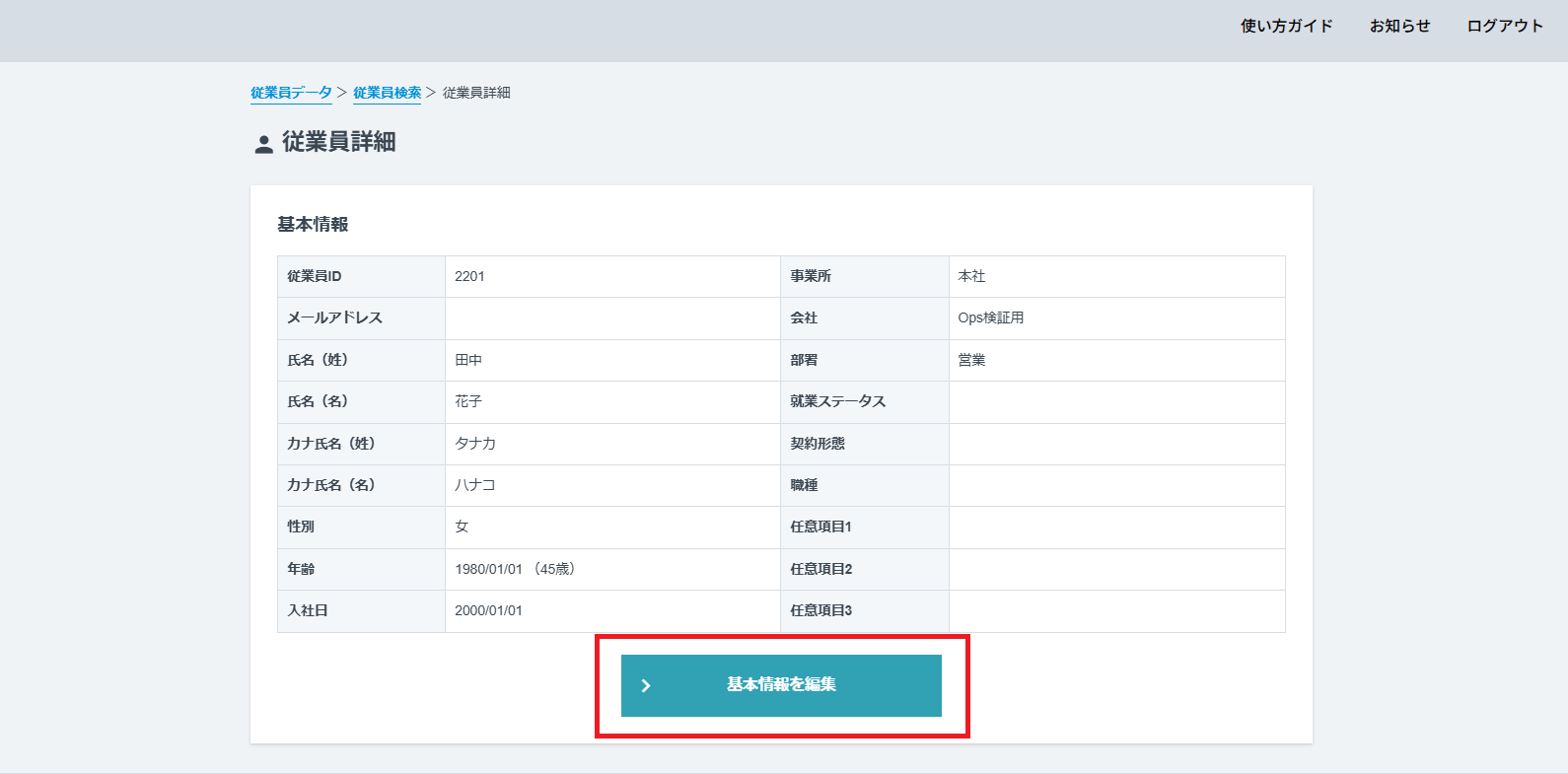Image resolution: width=1568 pixels, height=774 pixels.
Task: Select the employee ID value 2201
Action: point(469,277)
